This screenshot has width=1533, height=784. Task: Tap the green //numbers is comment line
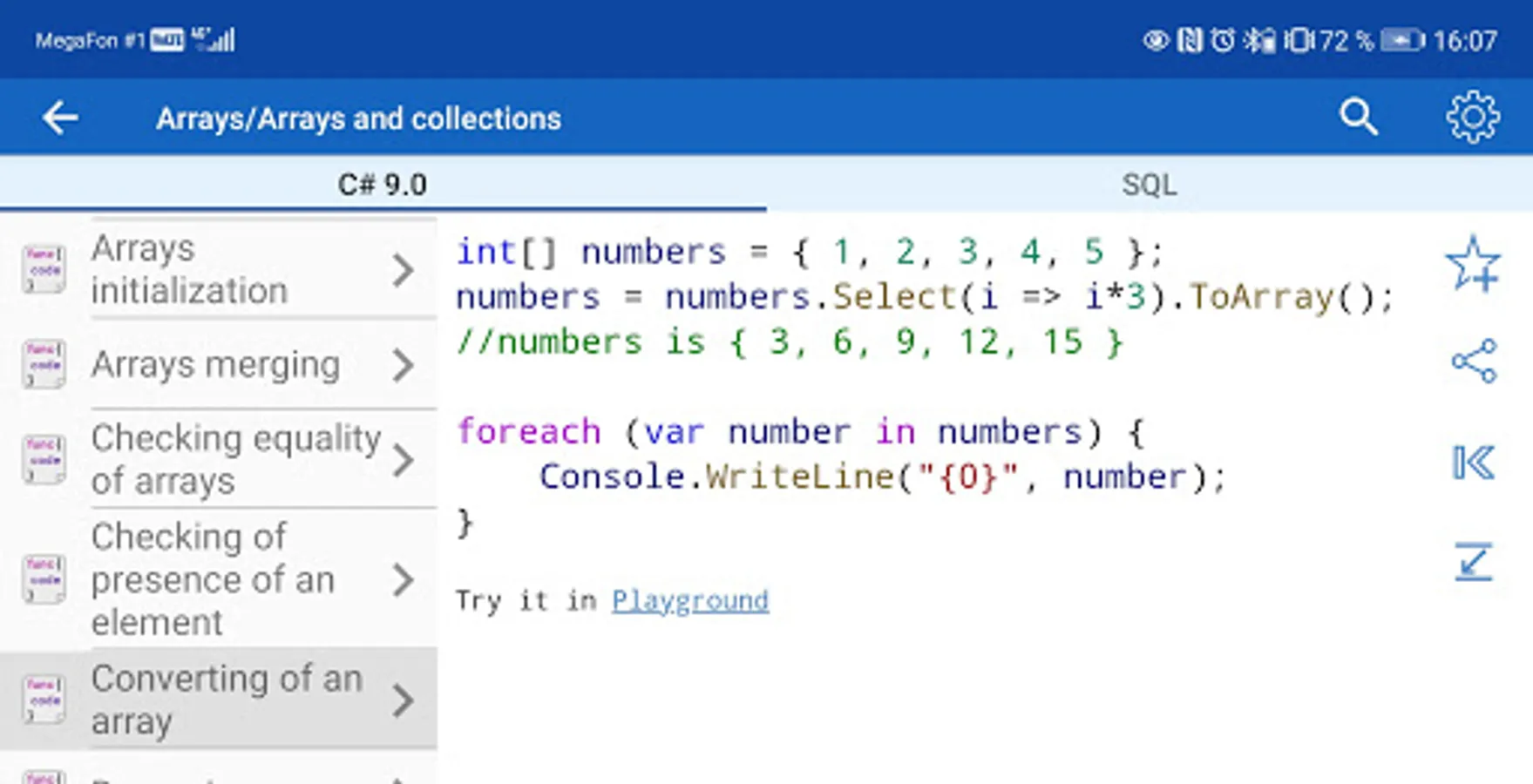coord(790,342)
